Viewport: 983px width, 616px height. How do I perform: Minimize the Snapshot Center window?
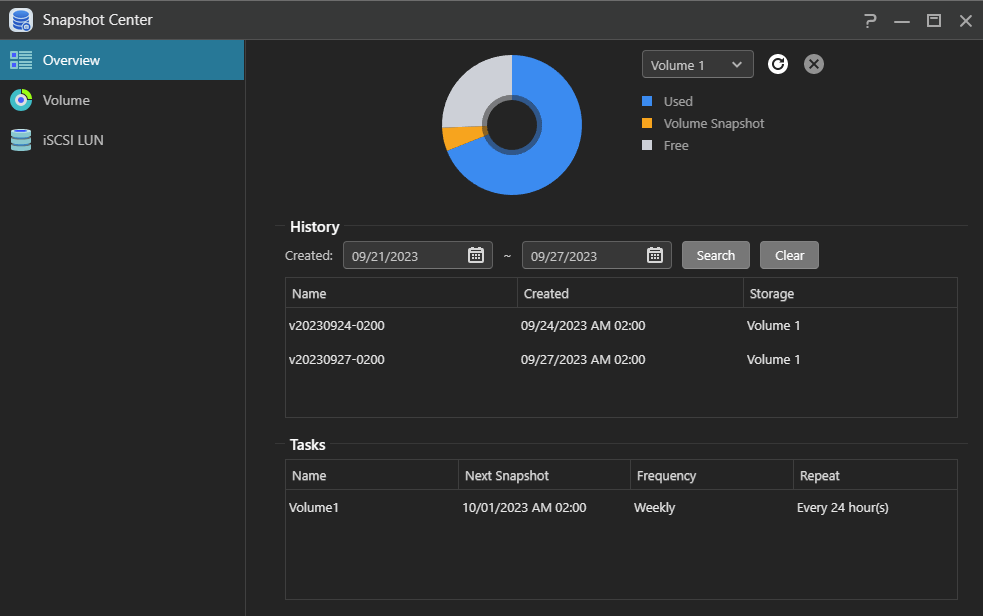coord(902,21)
